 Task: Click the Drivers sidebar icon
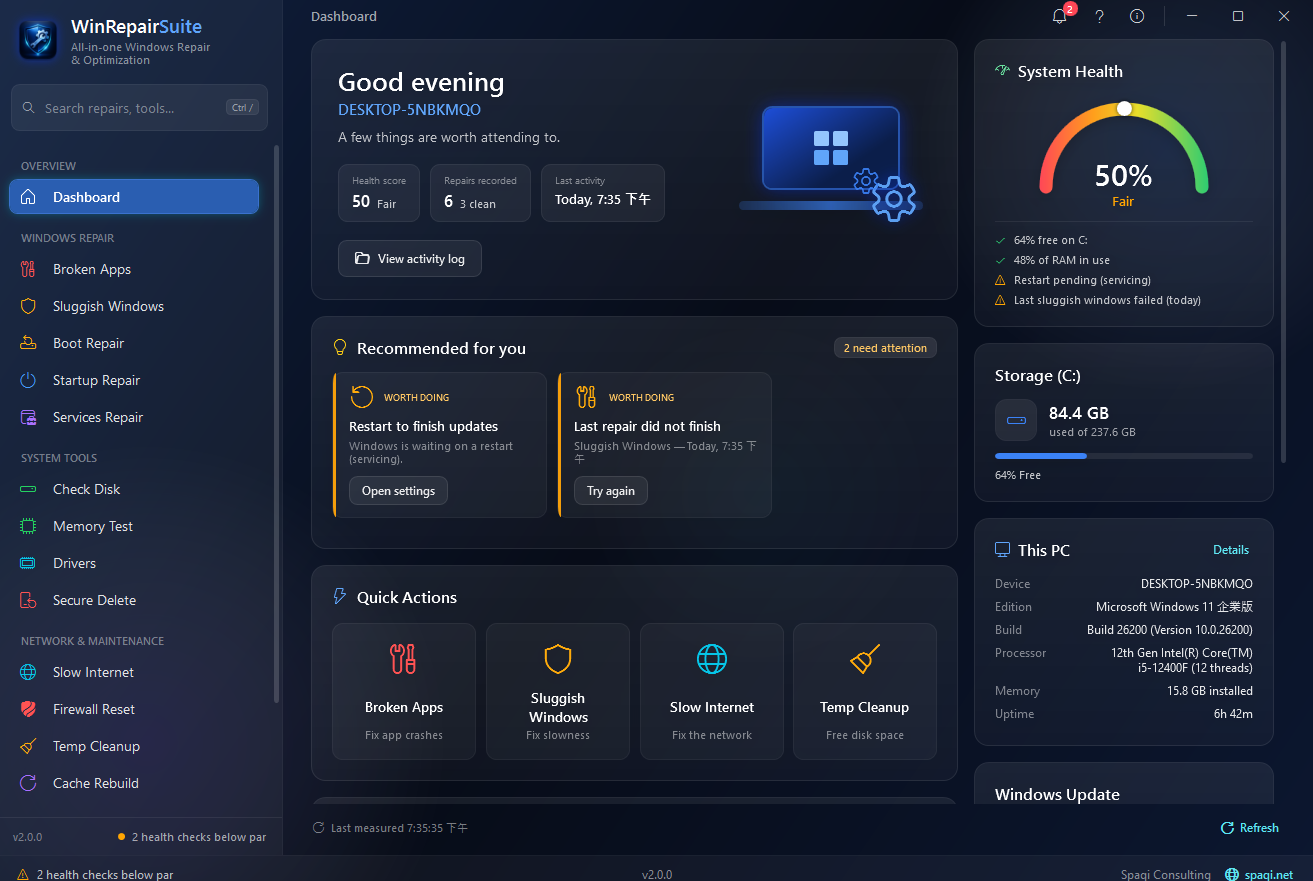coord(29,563)
